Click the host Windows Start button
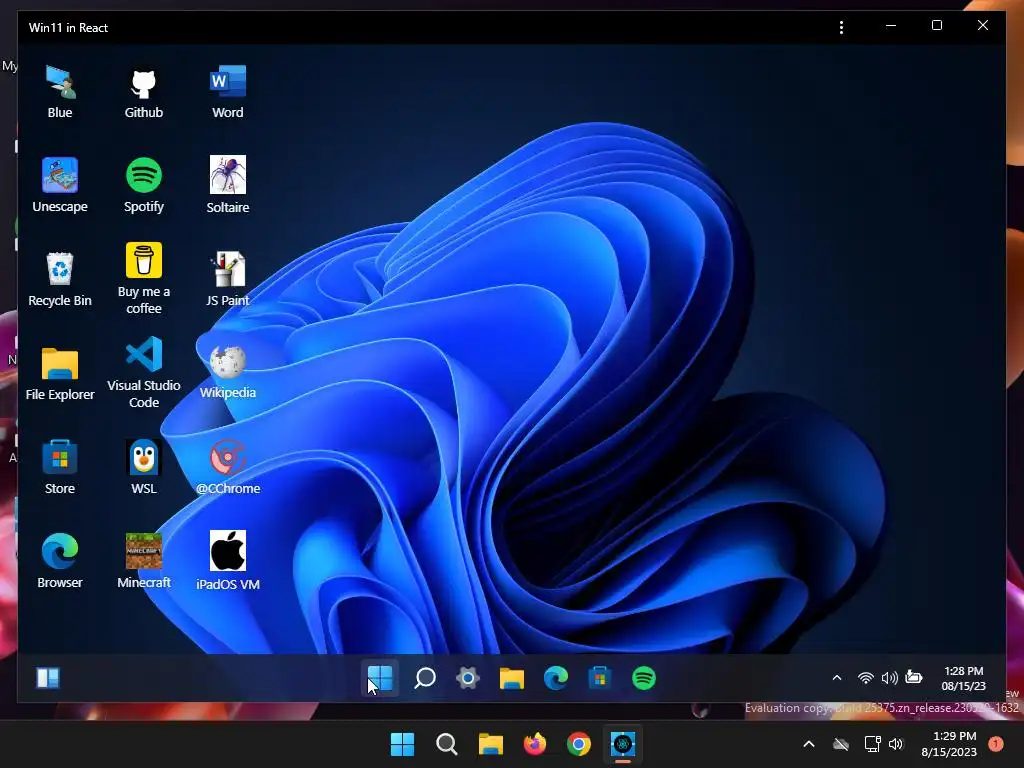The width and height of the screenshot is (1024, 768). click(402, 744)
